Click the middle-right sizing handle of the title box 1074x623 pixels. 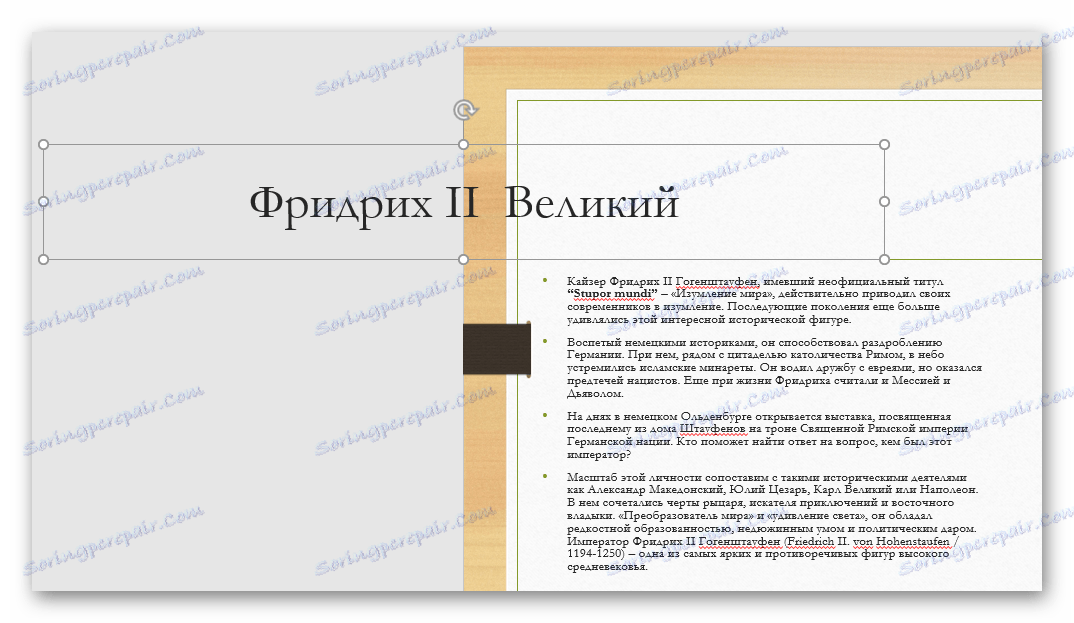click(884, 202)
